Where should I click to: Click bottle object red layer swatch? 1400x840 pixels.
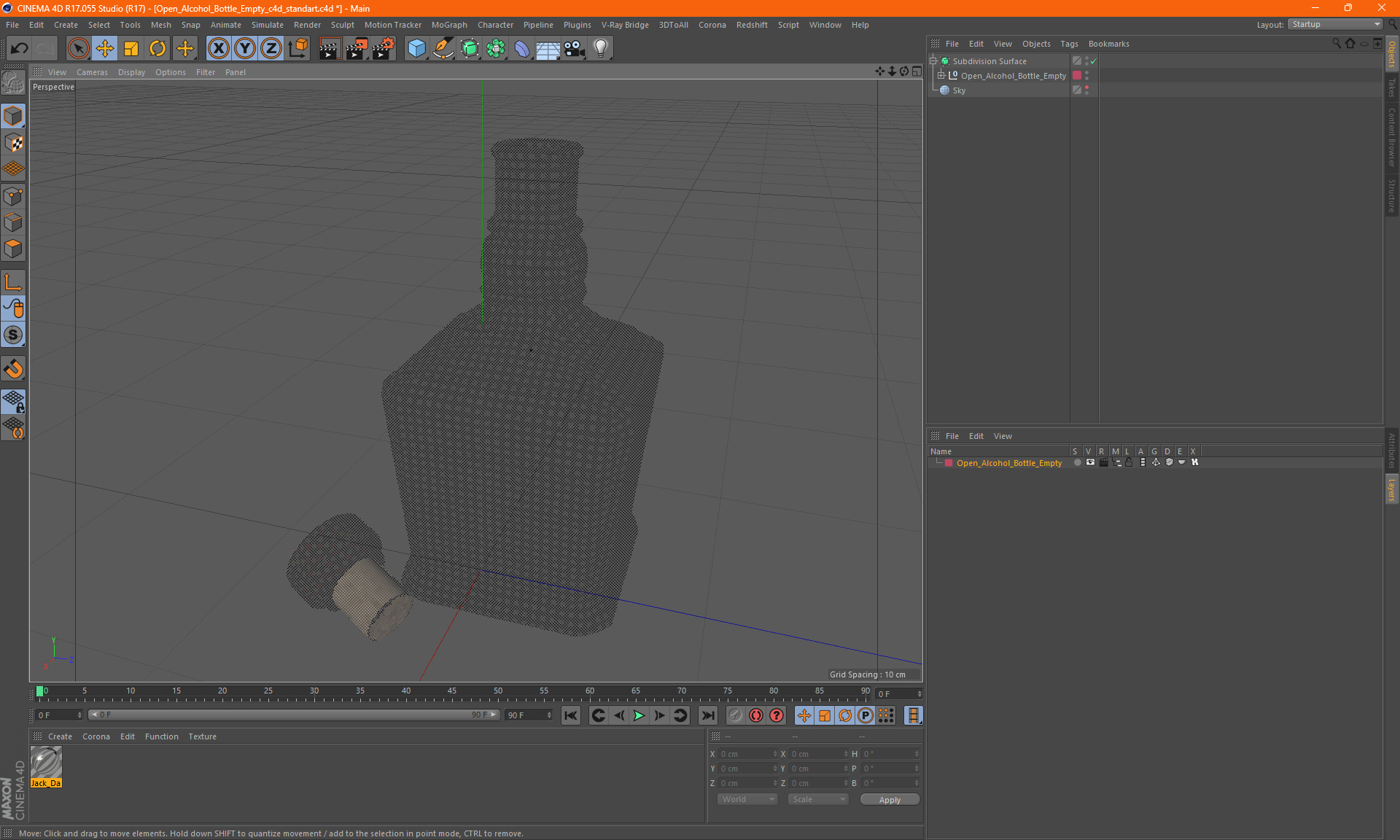point(1077,75)
